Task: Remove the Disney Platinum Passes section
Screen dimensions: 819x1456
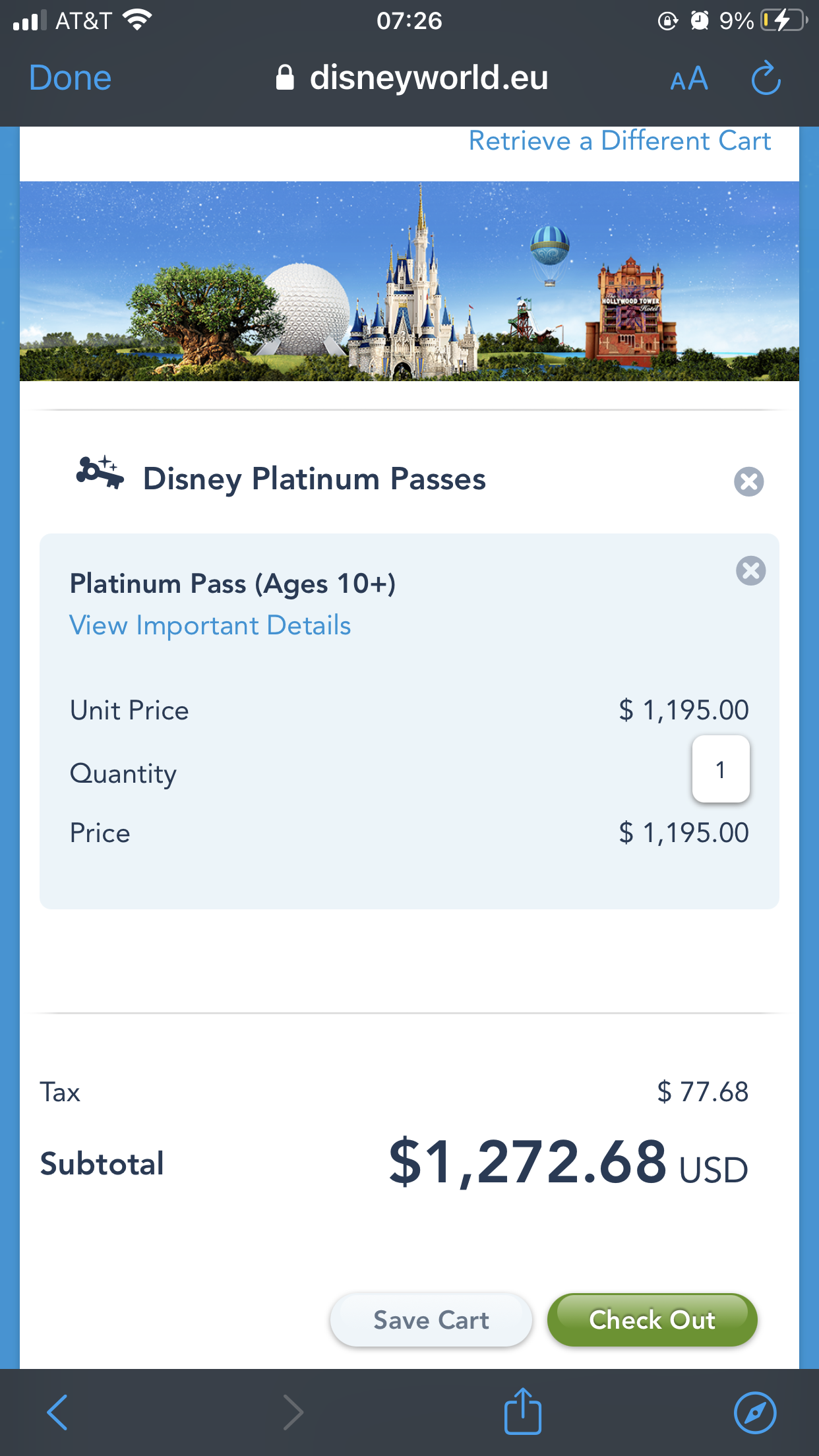Action: [x=748, y=481]
